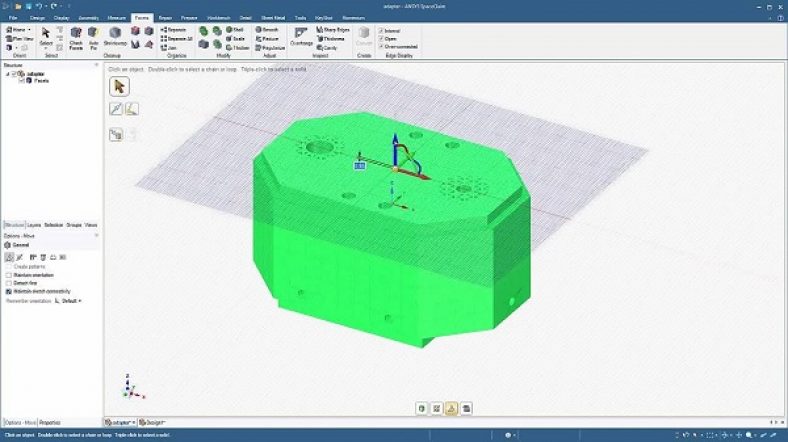Toggle the Over-connected edge display checkbox

point(381,47)
